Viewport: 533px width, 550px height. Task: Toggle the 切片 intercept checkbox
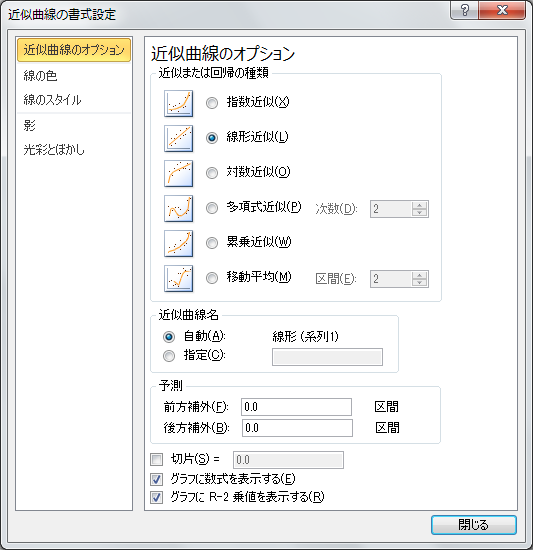click(x=156, y=459)
